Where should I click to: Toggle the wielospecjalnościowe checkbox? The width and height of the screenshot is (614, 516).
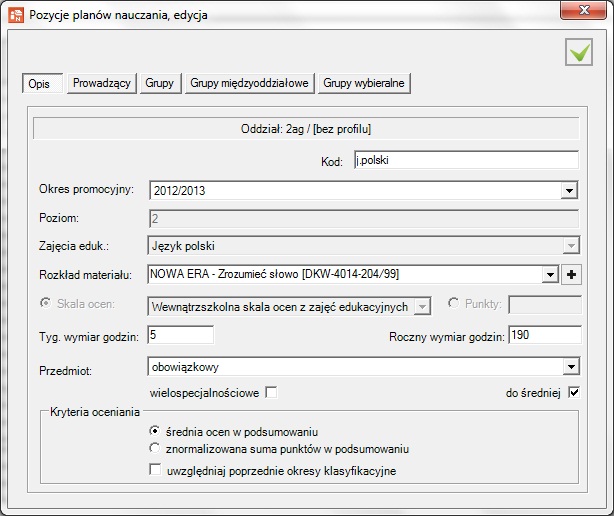[x=271, y=392]
